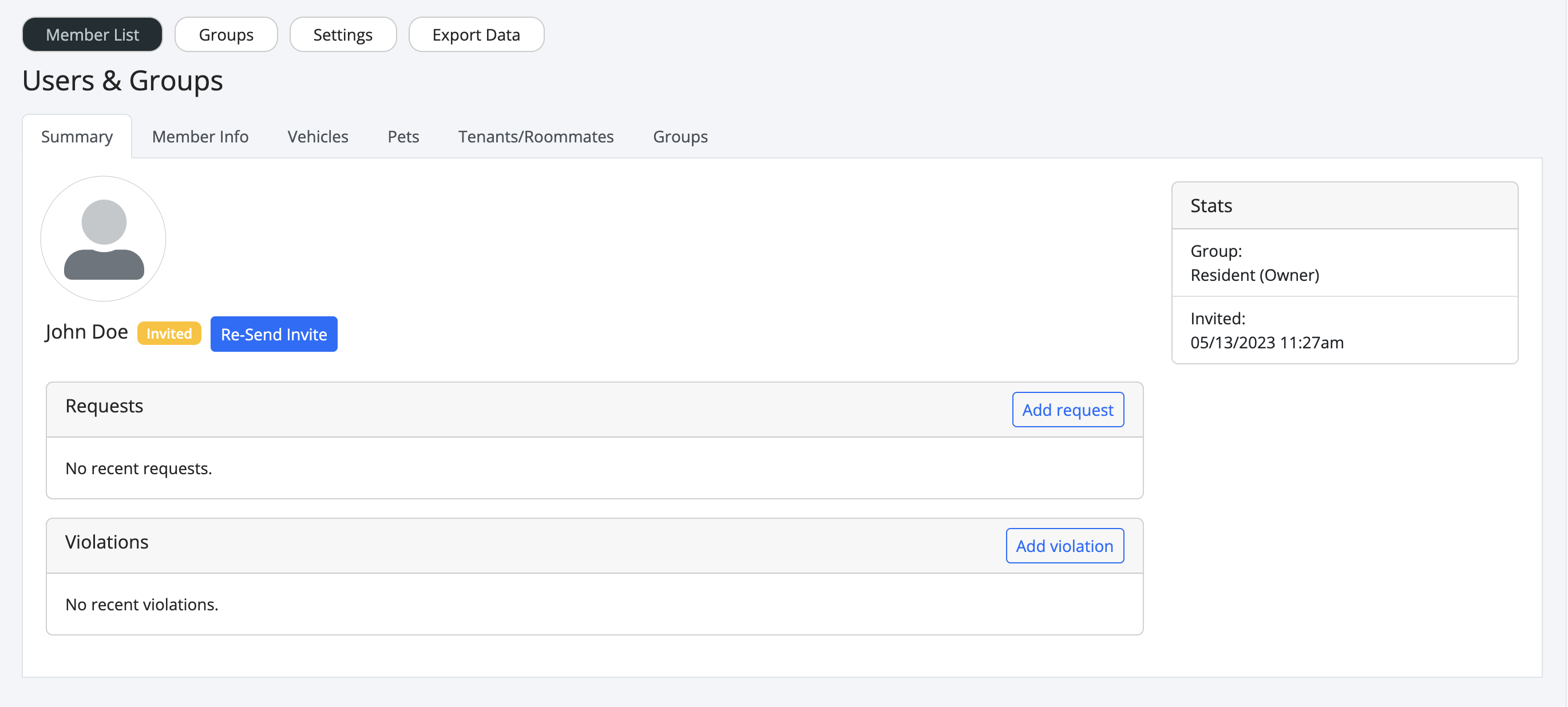Click Export Data button

[476, 35]
